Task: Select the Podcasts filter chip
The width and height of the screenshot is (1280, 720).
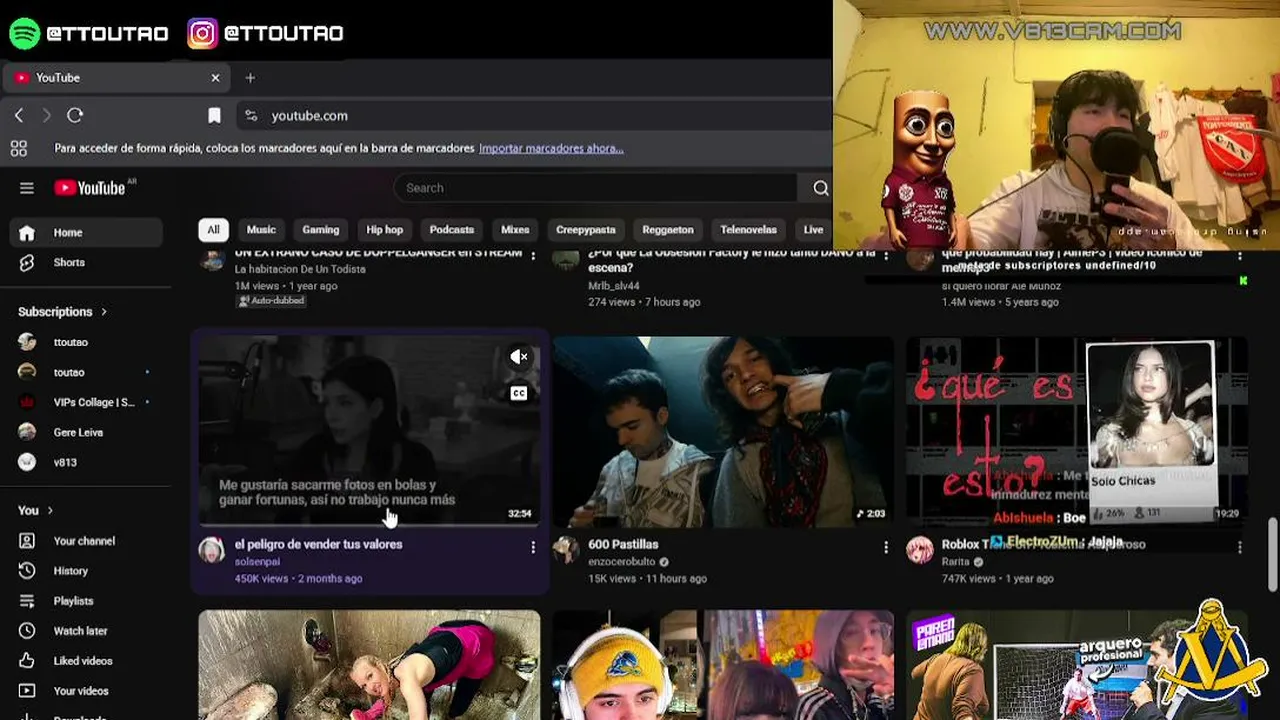Action: point(452,230)
